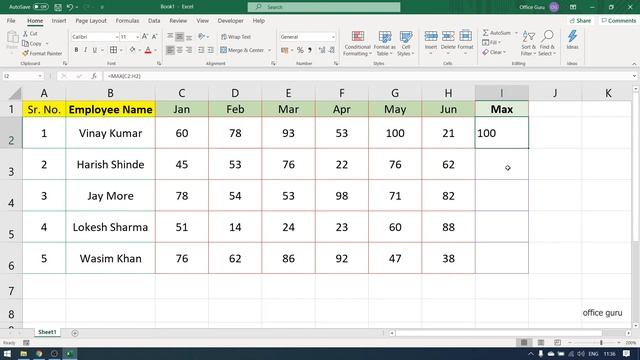This screenshot has width=640, height=360.
Task: Open the Clear menu
Action: (494, 52)
